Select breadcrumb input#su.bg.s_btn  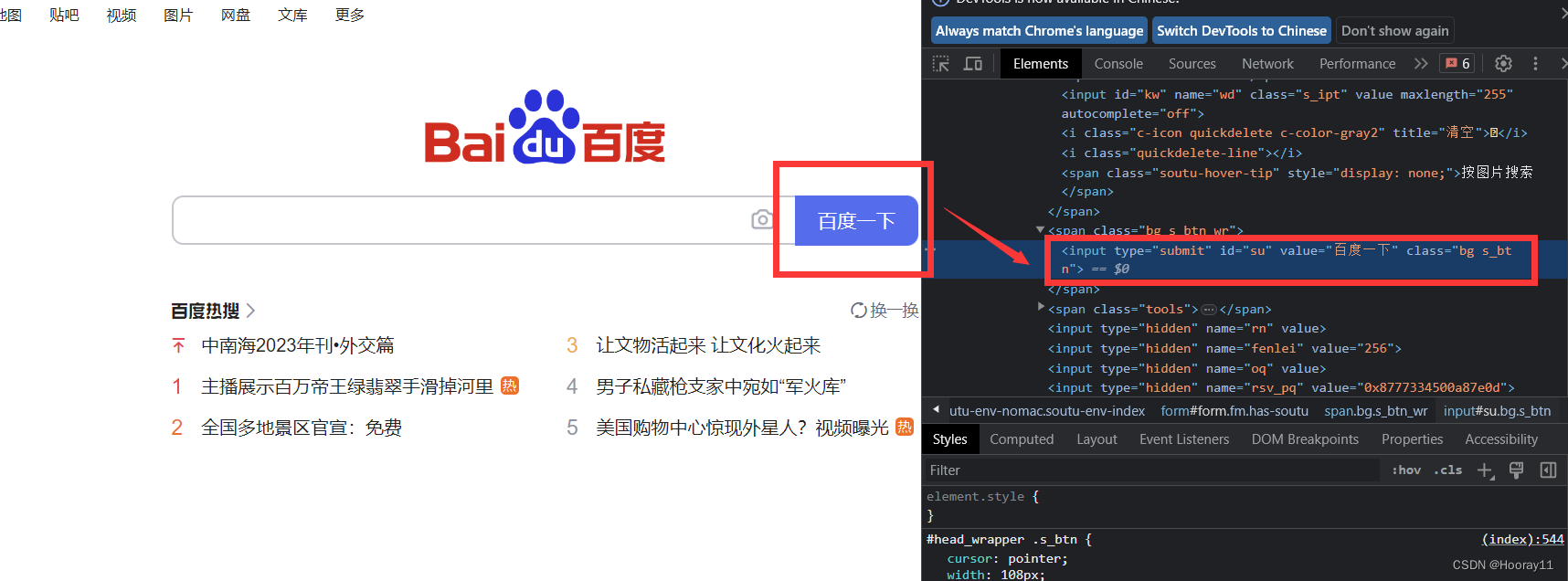1497,411
